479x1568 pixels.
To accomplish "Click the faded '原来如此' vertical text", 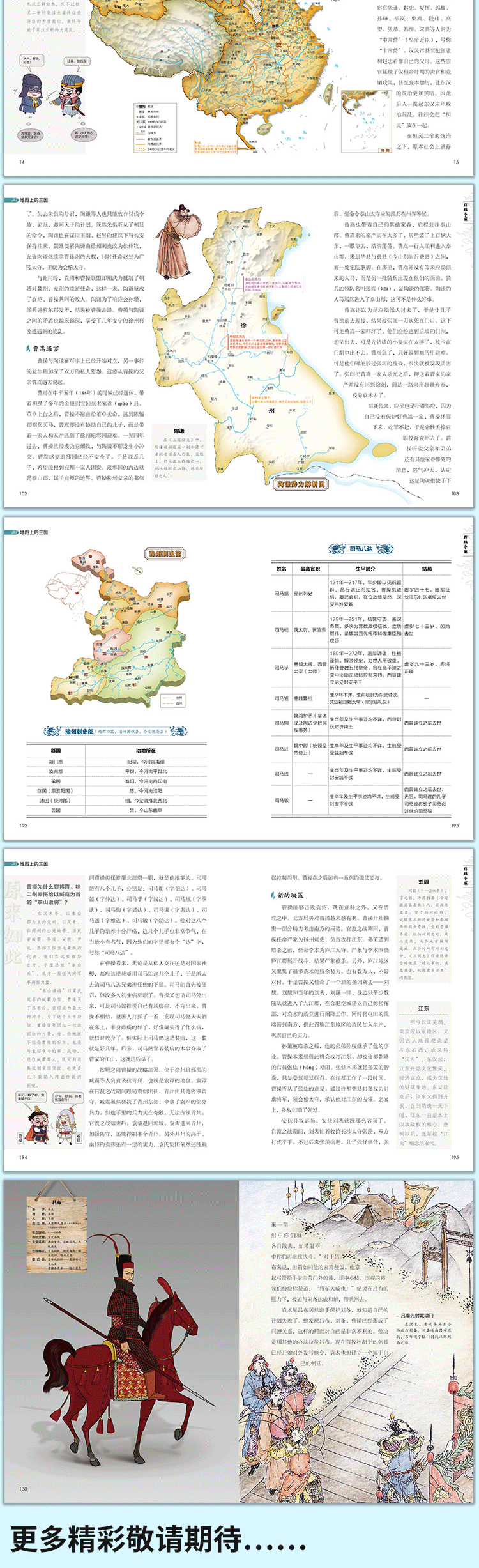I will [x=14, y=922].
